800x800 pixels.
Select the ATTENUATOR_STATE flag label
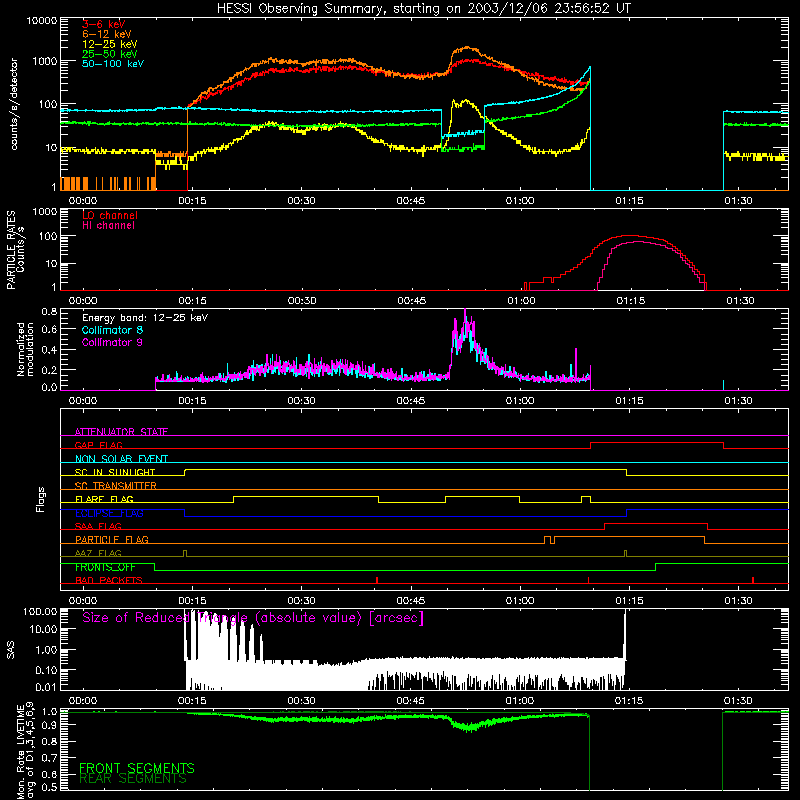click(121, 432)
